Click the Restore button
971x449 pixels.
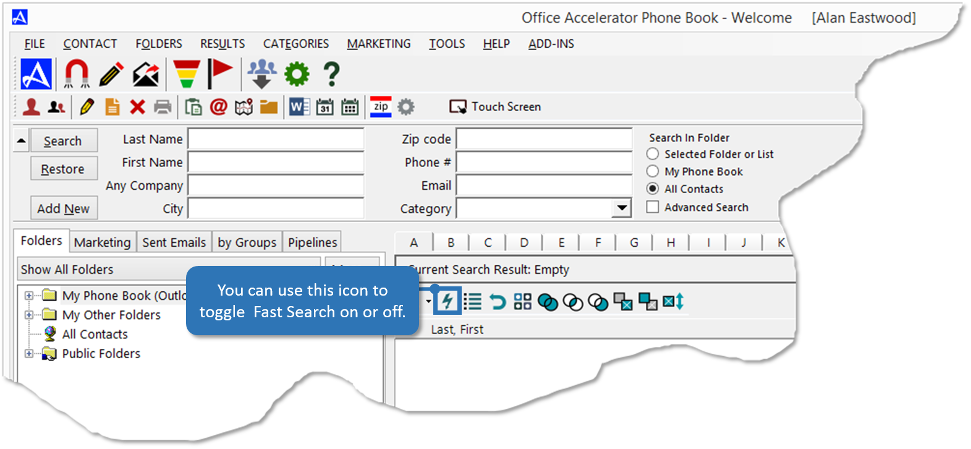(63, 169)
